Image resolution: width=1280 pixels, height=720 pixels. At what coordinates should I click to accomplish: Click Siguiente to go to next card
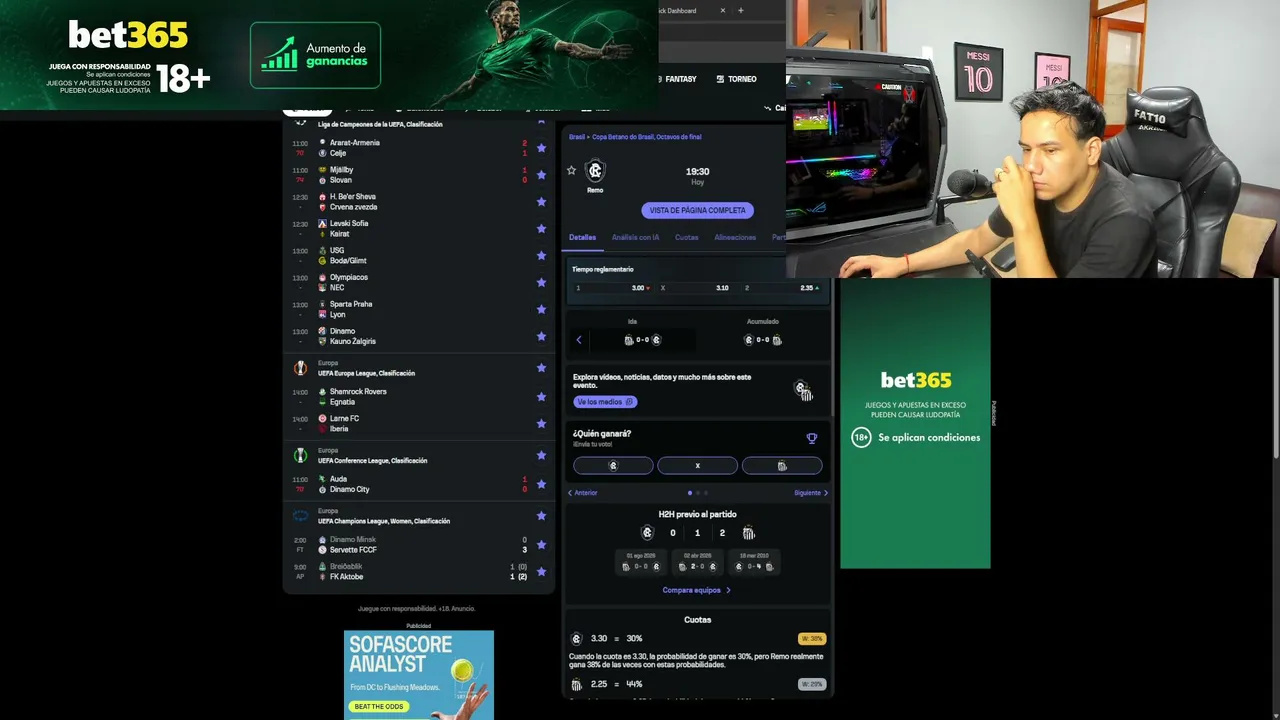(811, 493)
